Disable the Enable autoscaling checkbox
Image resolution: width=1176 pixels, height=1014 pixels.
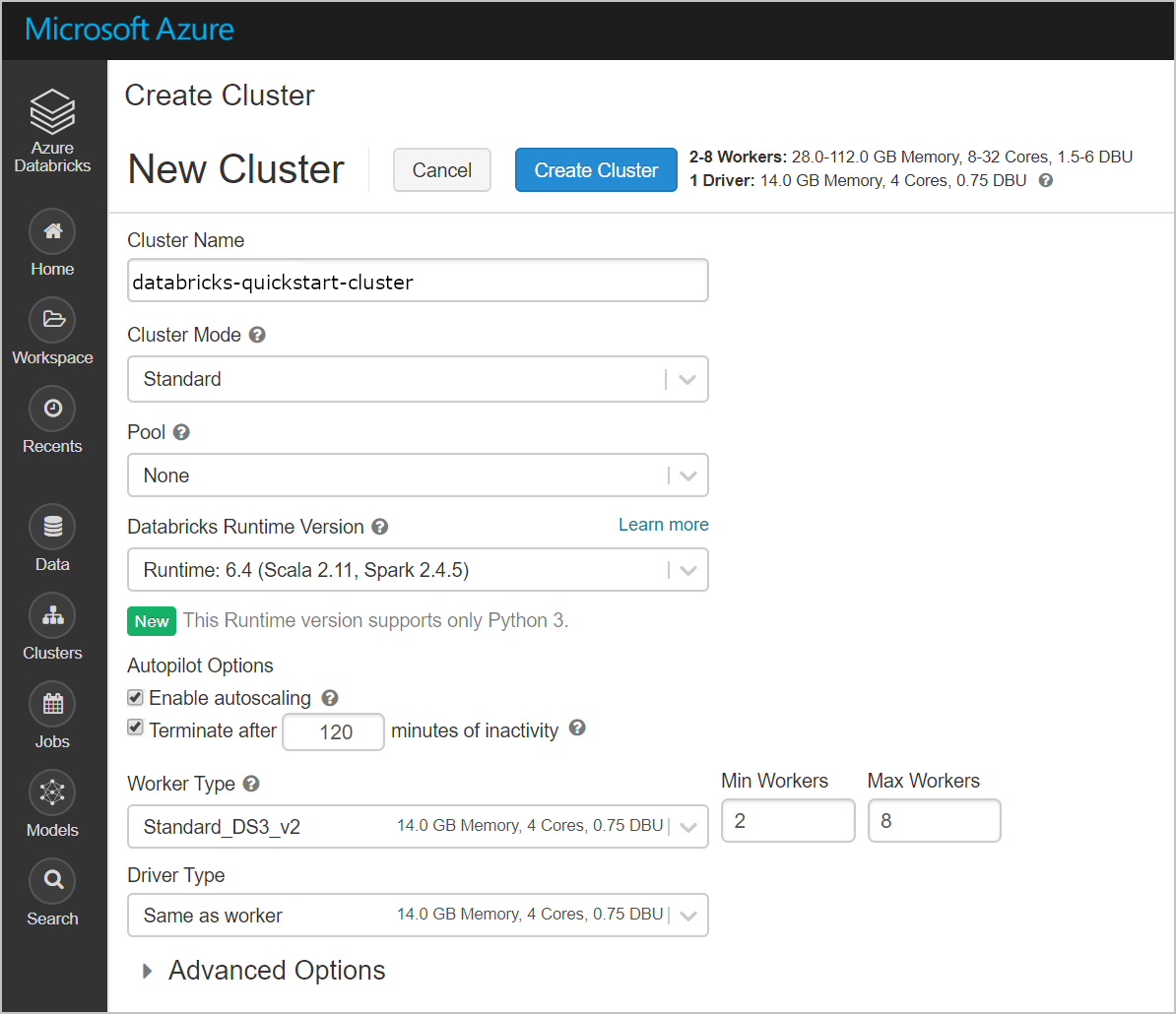pos(135,698)
